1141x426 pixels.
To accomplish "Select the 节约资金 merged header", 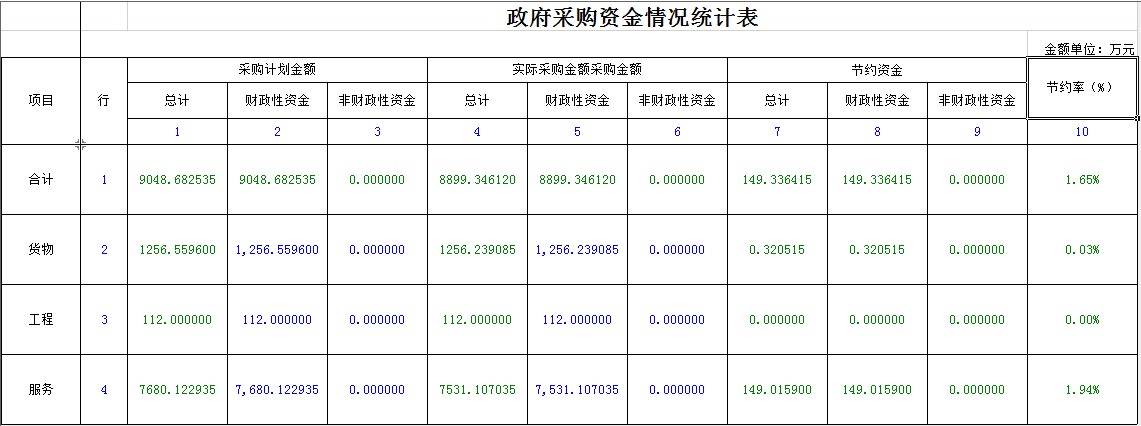I will click(877, 70).
